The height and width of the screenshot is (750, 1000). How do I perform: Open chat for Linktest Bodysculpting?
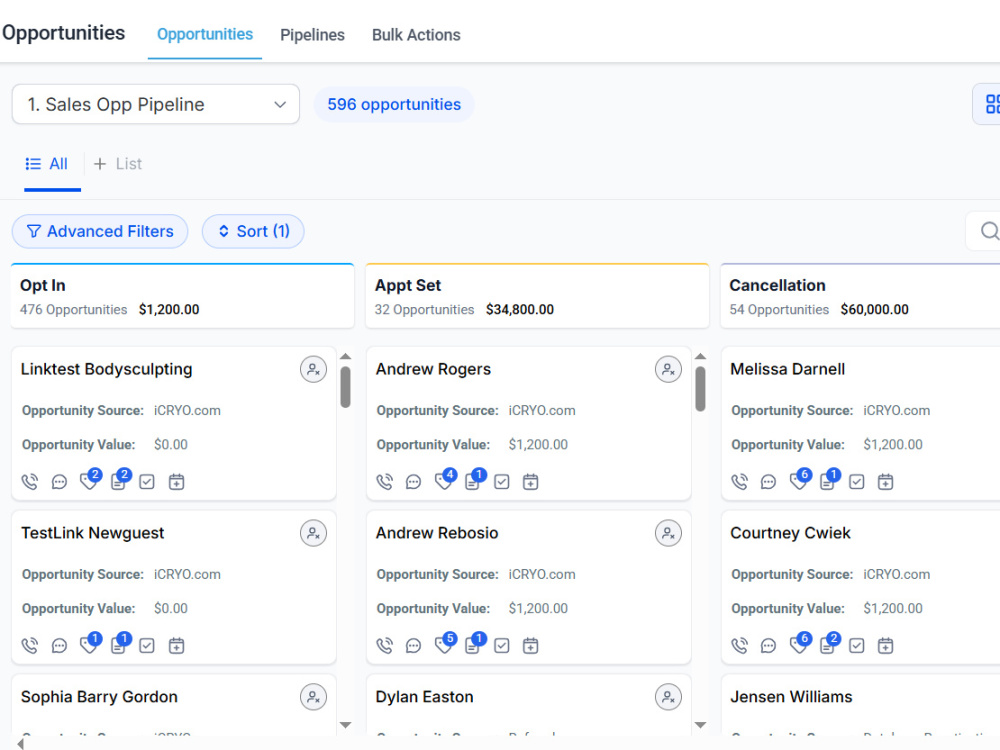[59, 482]
